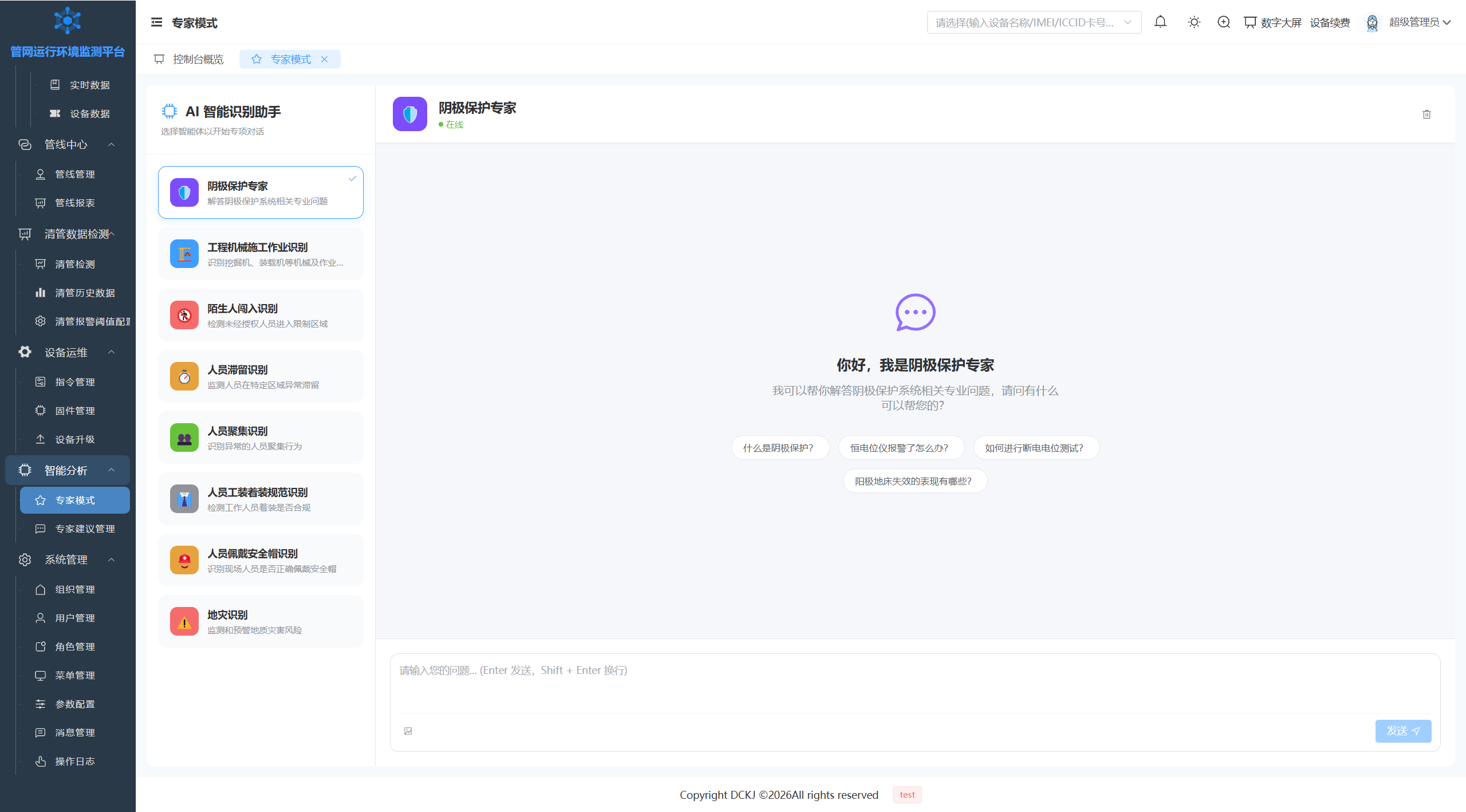Collapse sidebar with the hamburger menu icon

pyautogui.click(x=156, y=22)
